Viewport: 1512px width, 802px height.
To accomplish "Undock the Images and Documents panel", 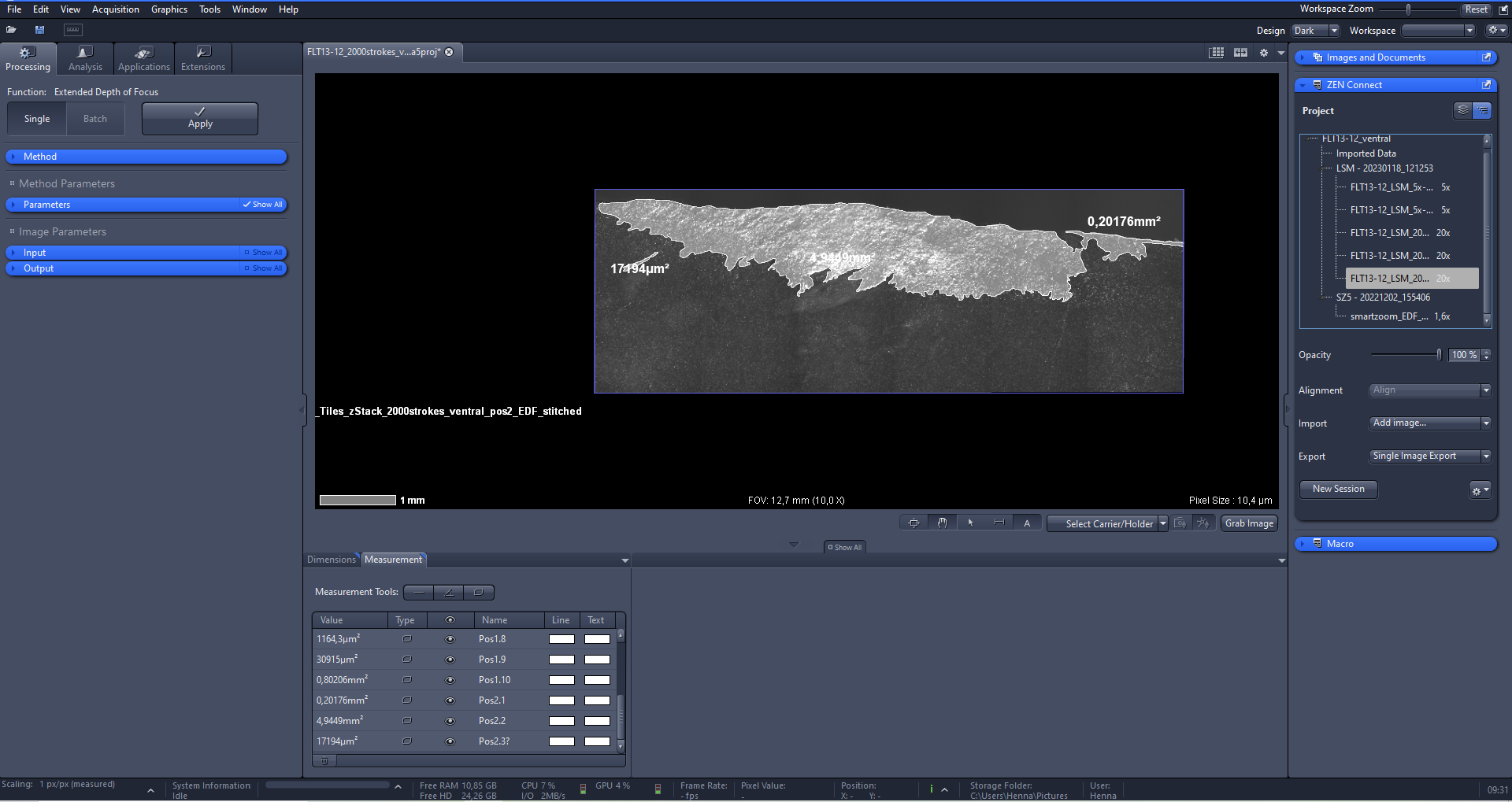I will (x=1486, y=57).
